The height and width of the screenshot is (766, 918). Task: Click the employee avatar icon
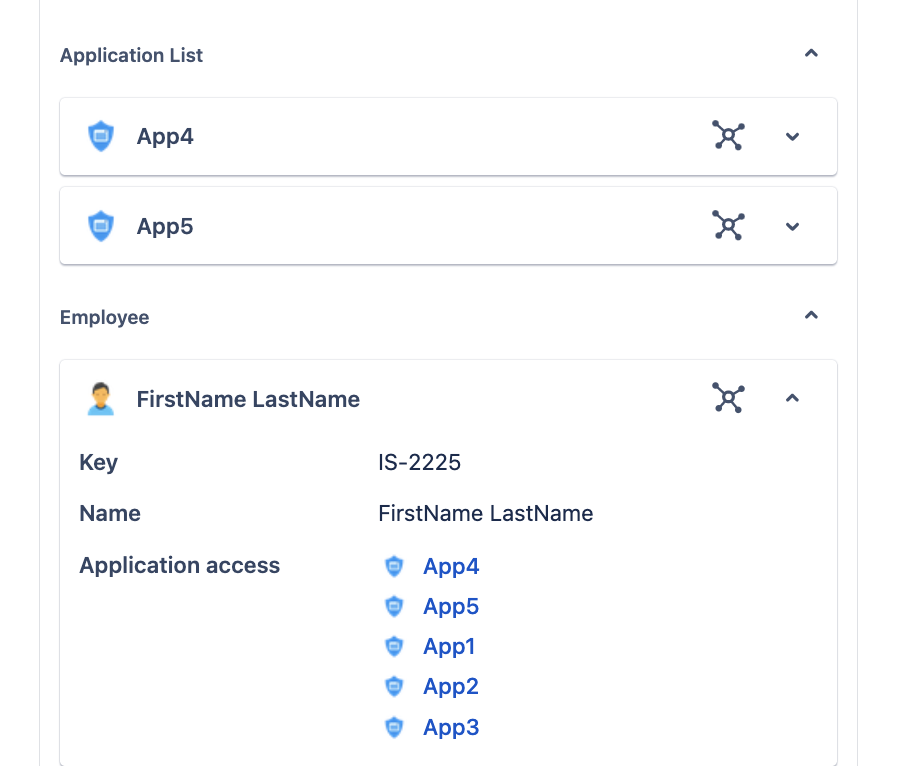pos(101,399)
